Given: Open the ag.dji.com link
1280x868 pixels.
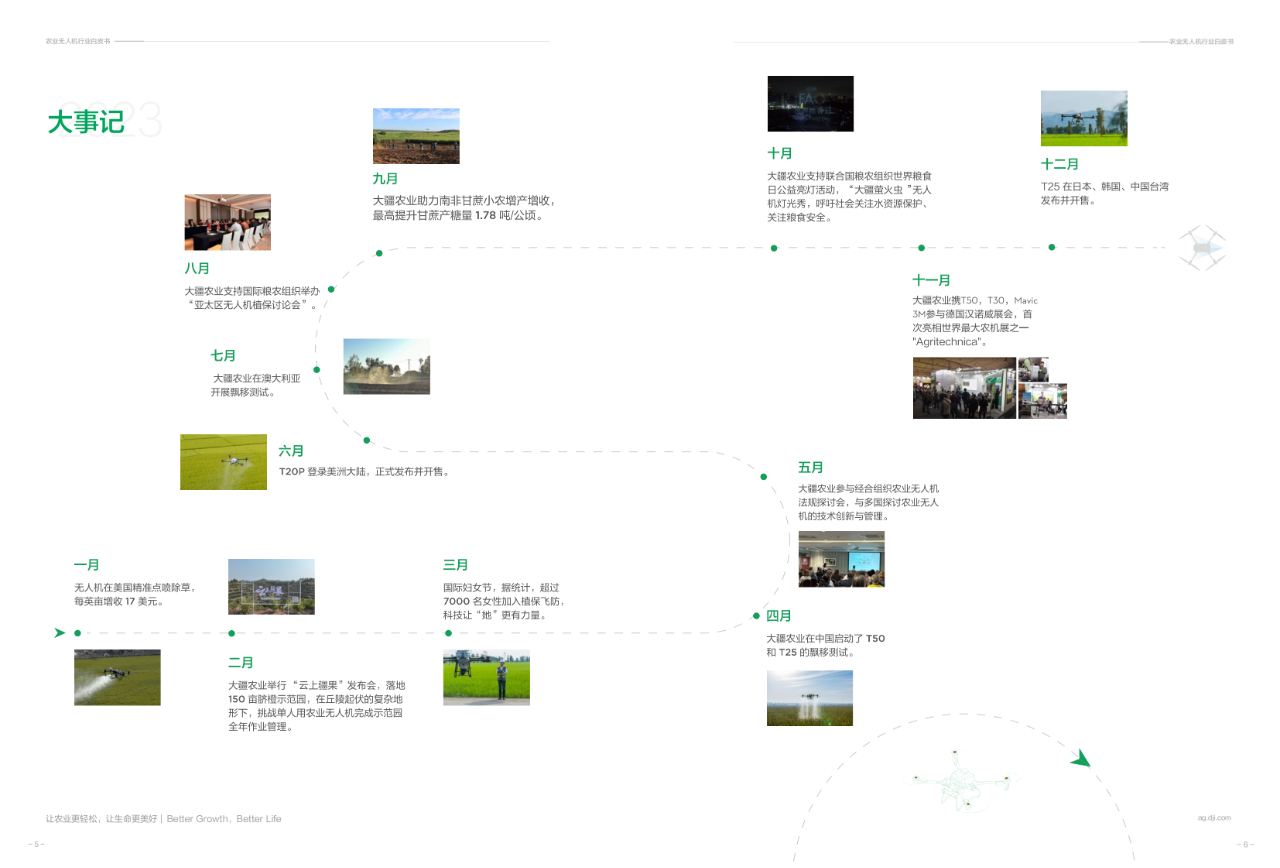Looking at the screenshot, I should click(x=1214, y=817).
